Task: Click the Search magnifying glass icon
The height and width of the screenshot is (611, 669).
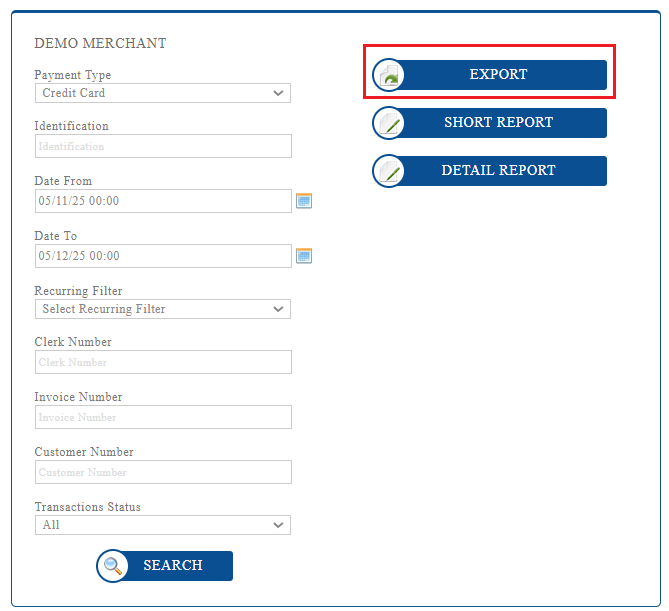Action: pos(112,566)
